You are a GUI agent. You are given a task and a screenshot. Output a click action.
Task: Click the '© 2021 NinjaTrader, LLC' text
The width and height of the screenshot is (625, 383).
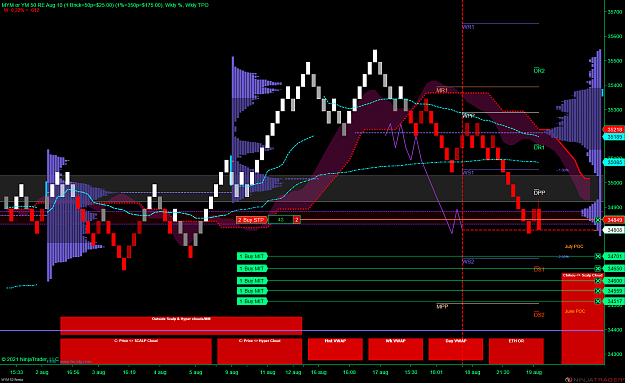click(30, 359)
